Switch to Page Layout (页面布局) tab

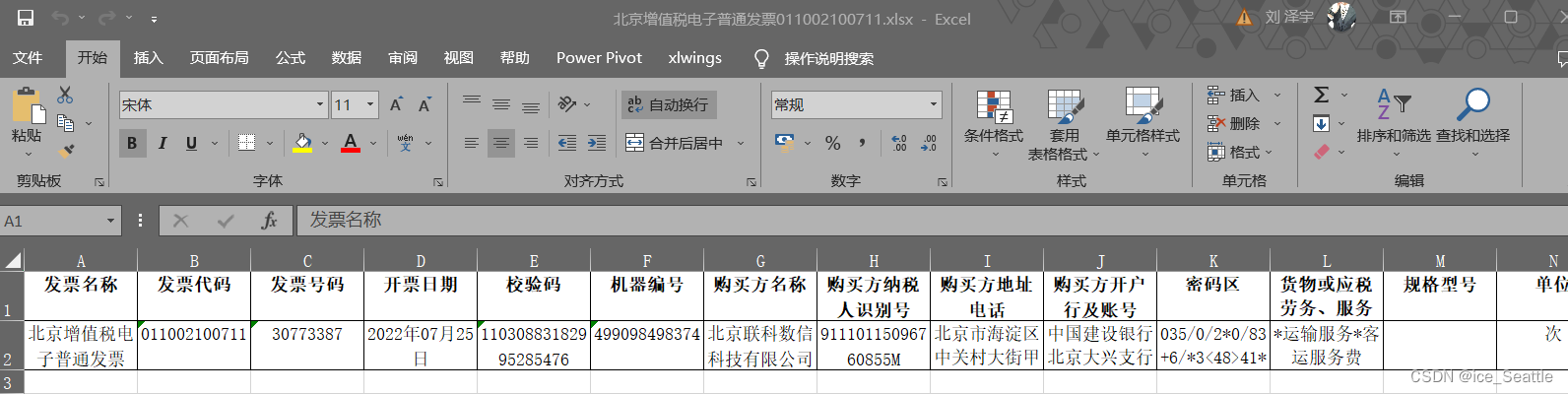pos(219,58)
